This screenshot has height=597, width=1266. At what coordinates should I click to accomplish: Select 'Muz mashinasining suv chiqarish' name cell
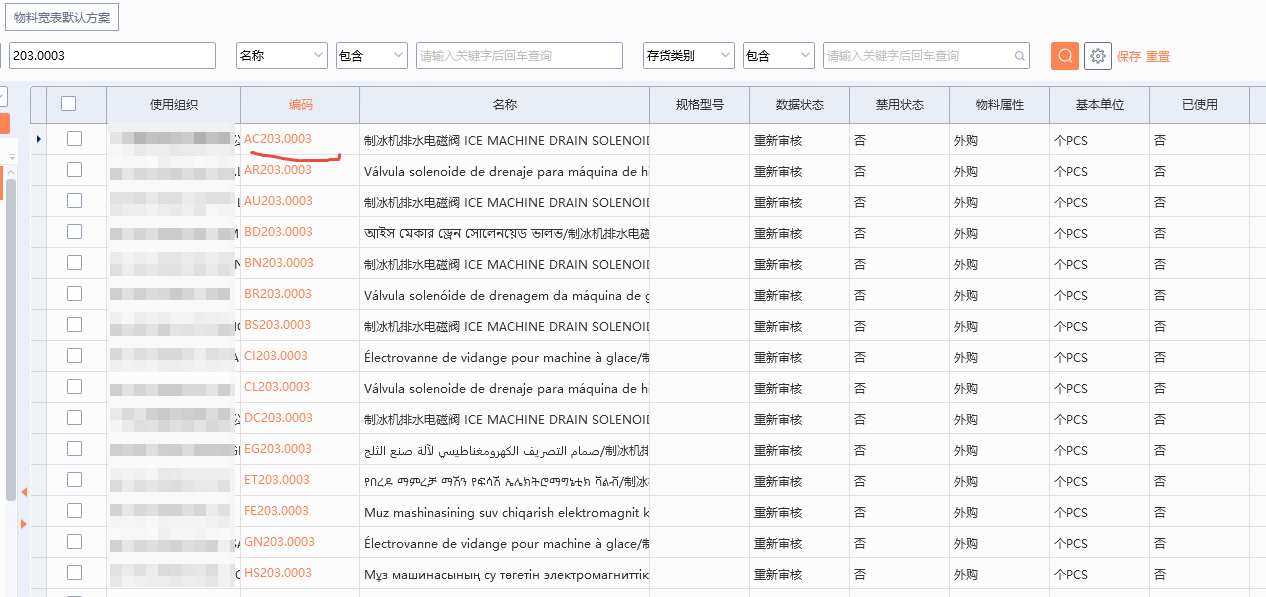tap(504, 512)
